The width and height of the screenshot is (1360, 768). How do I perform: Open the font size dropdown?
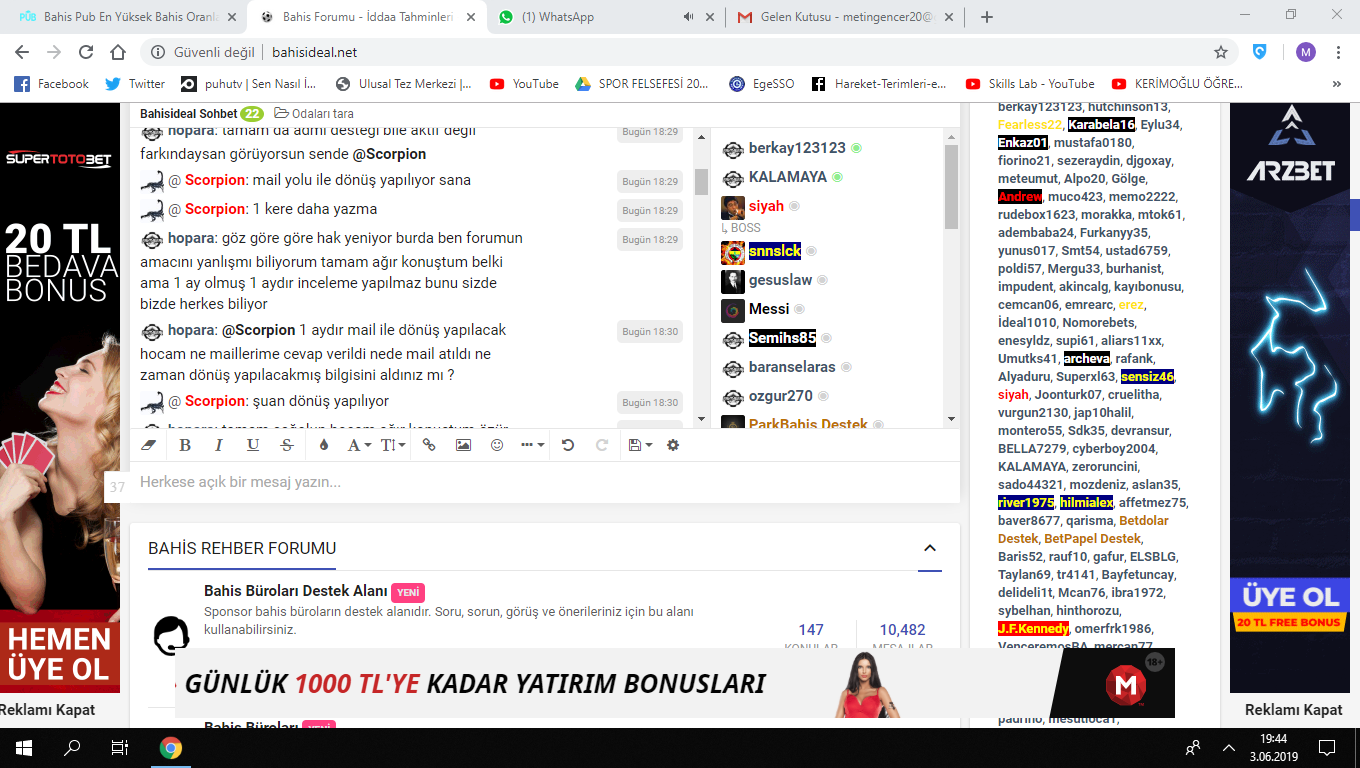click(x=393, y=445)
